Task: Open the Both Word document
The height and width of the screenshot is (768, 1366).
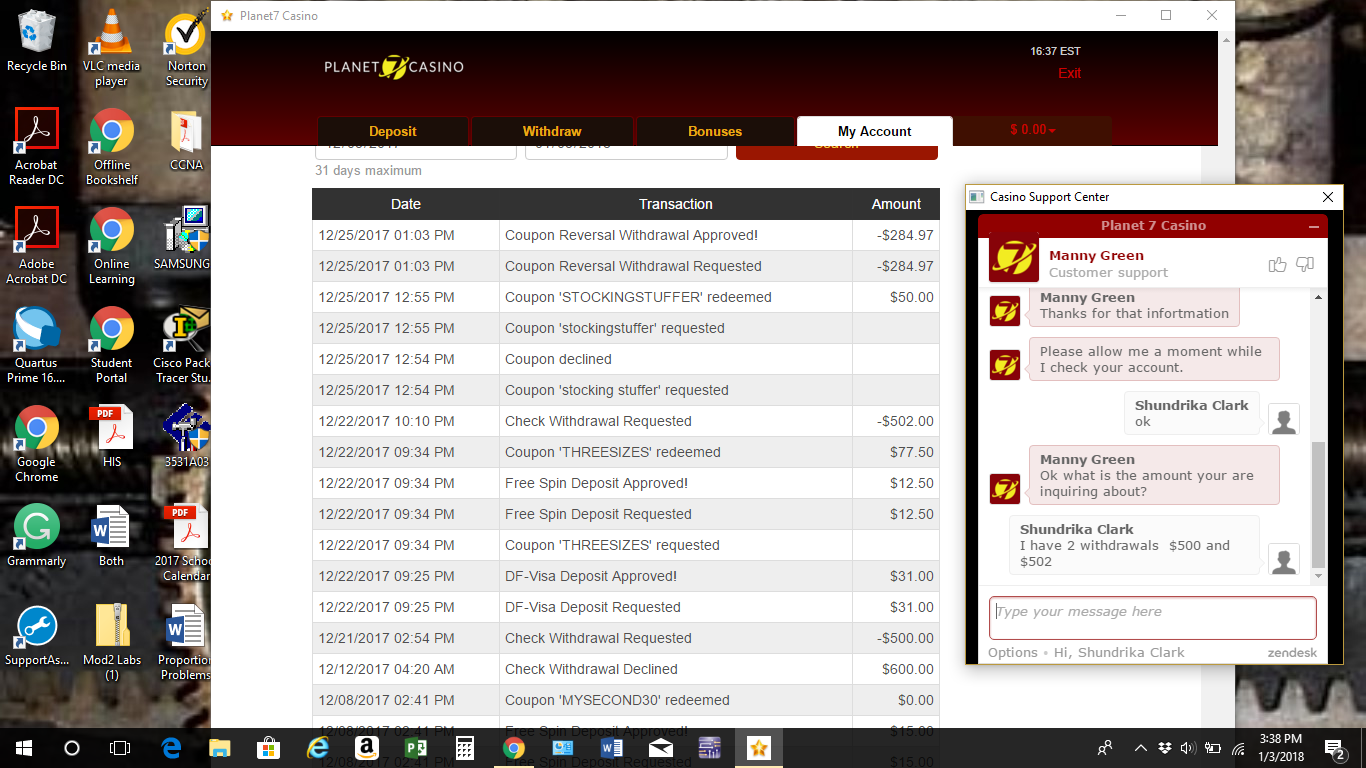Action: coord(111,535)
